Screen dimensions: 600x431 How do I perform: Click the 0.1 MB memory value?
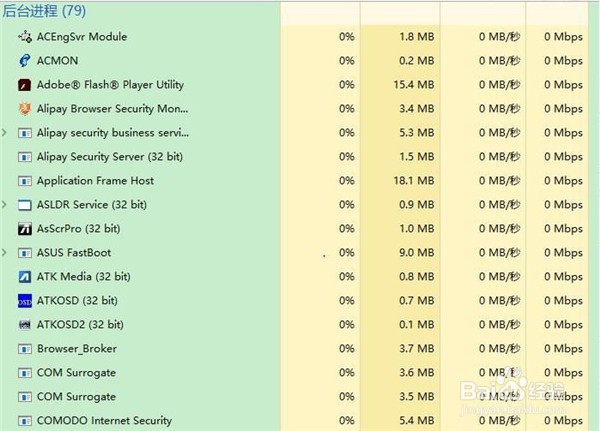[417, 325]
